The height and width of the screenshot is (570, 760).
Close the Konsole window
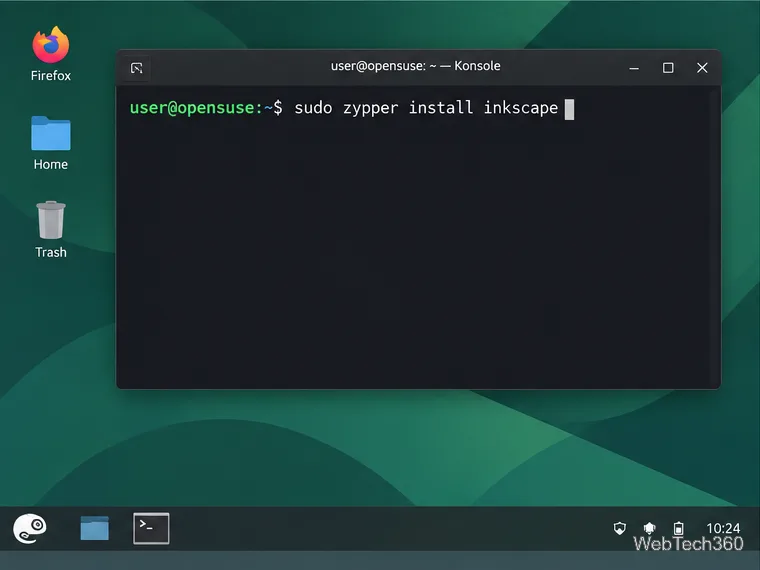702,68
